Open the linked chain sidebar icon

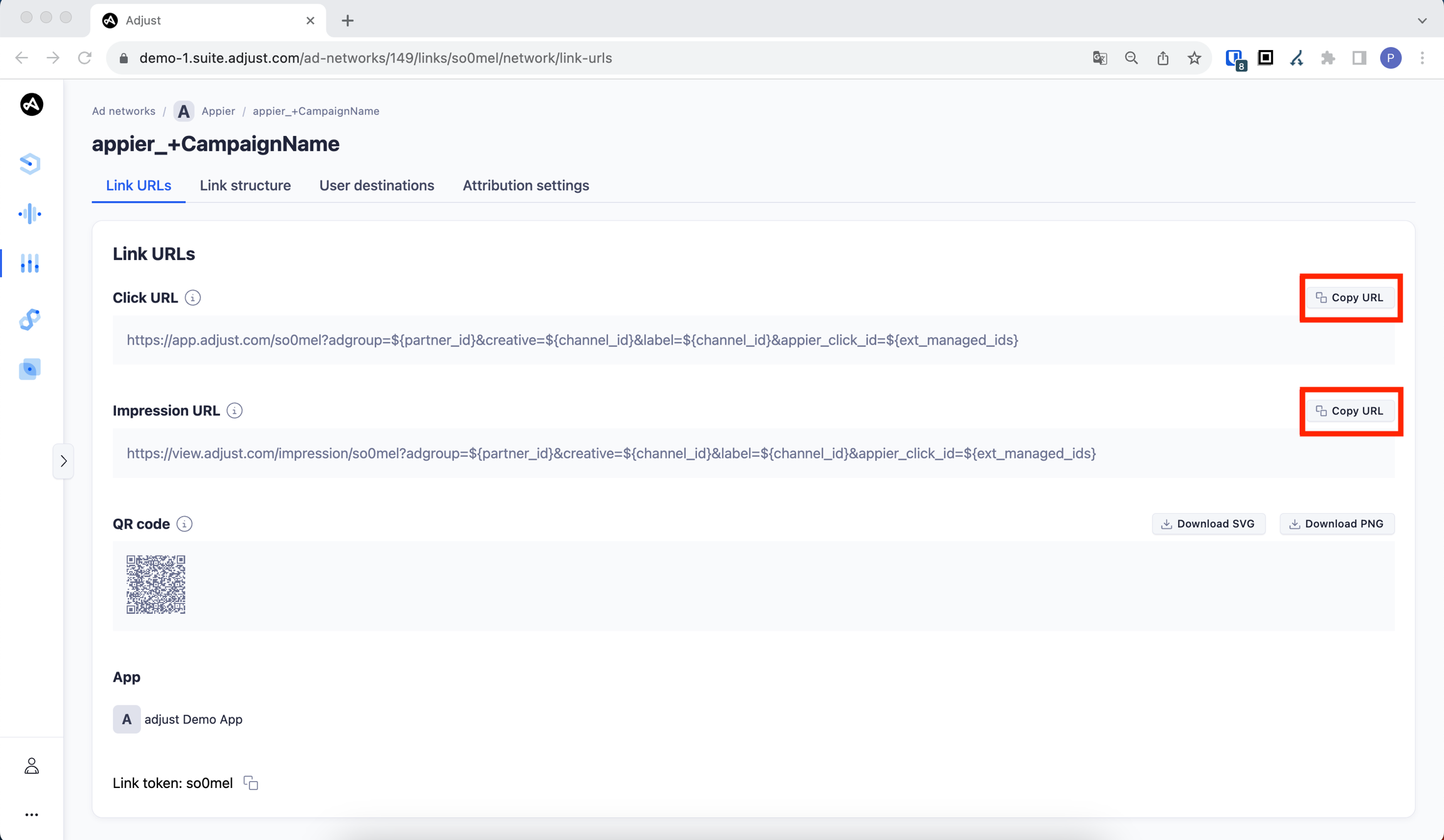pyautogui.click(x=29, y=319)
